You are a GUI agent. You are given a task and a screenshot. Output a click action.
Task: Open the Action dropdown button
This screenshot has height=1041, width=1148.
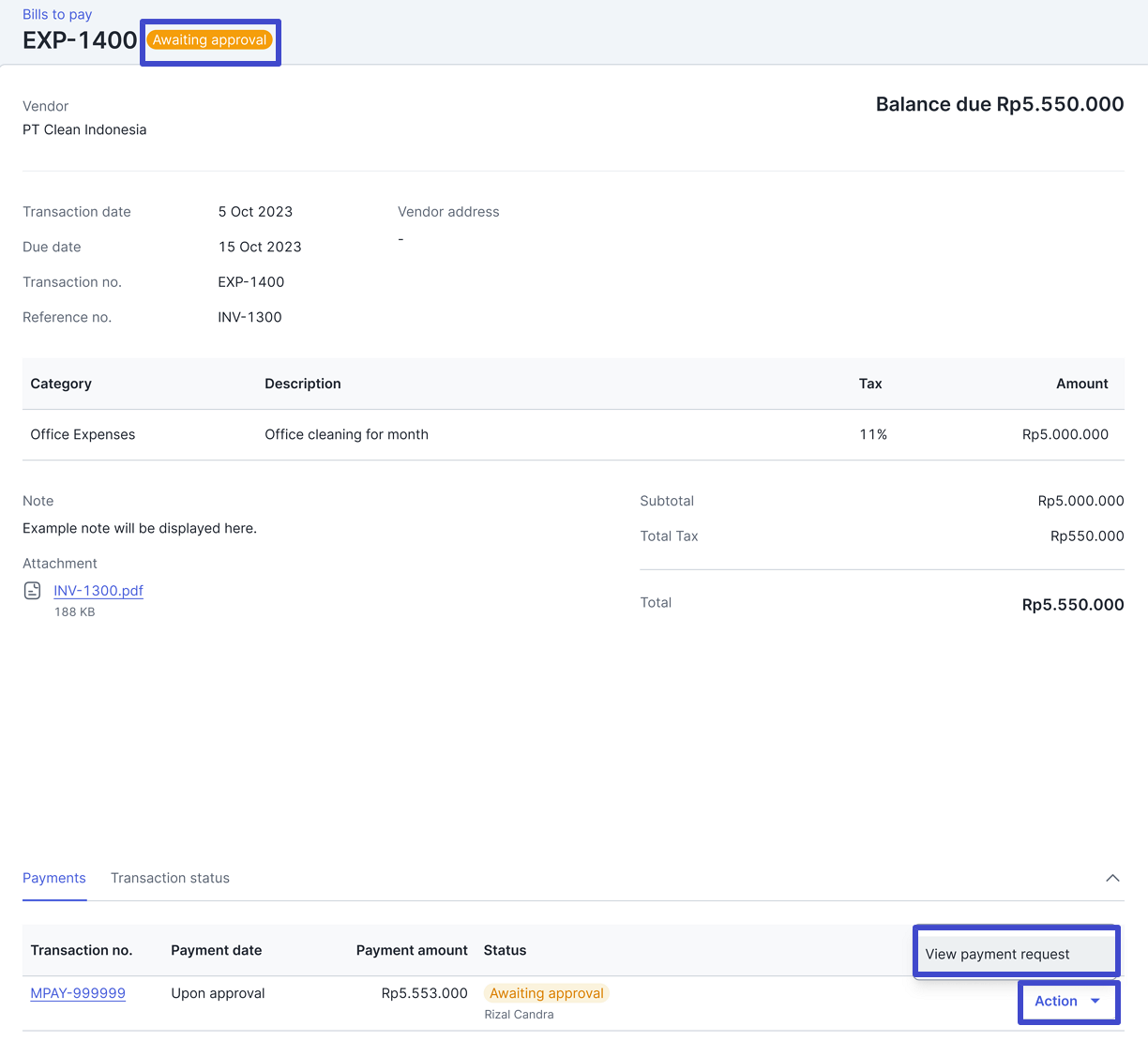tap(1056, 1002)
